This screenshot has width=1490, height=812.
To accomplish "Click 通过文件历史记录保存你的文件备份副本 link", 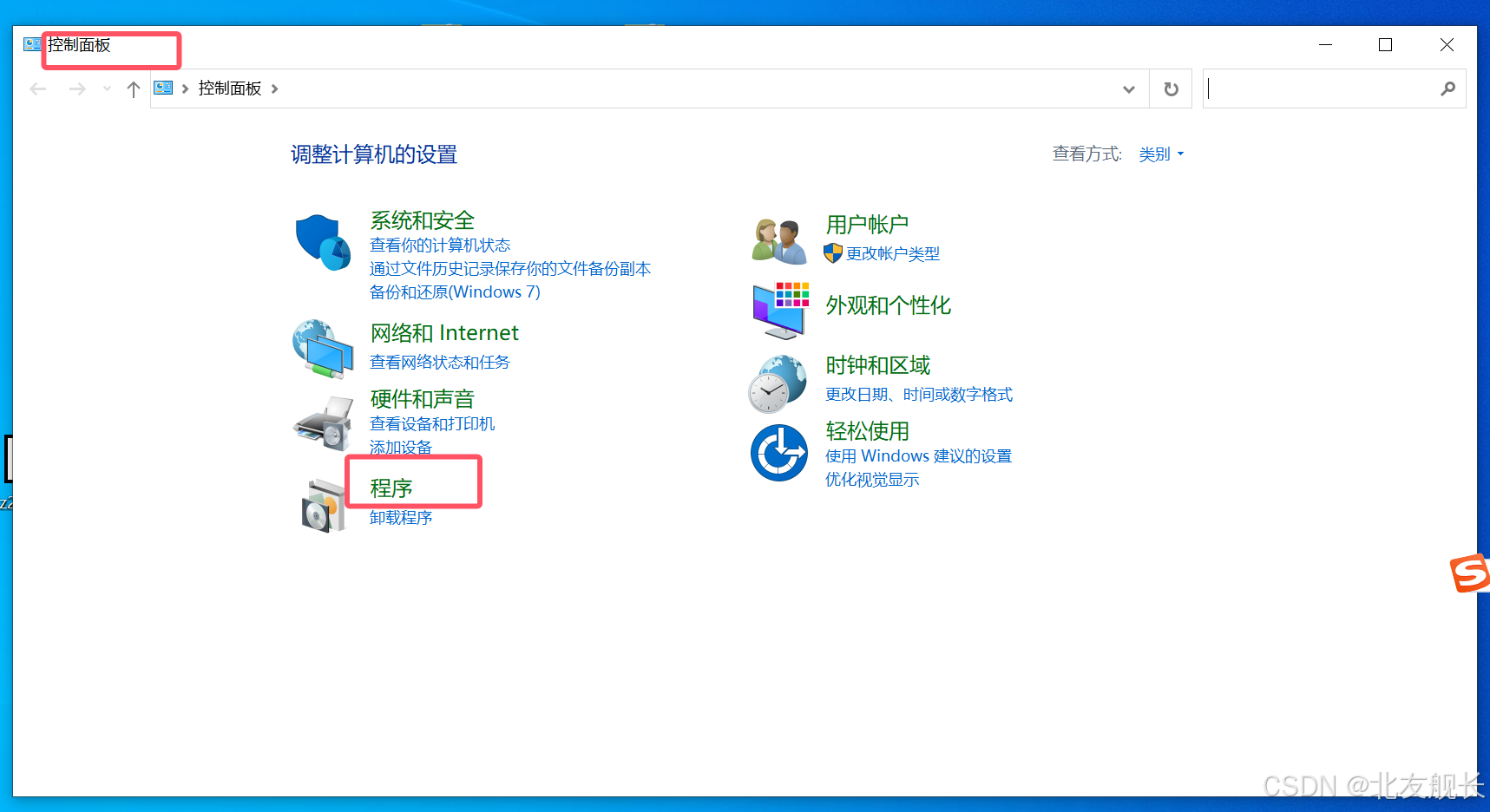I will coord(510,269).
